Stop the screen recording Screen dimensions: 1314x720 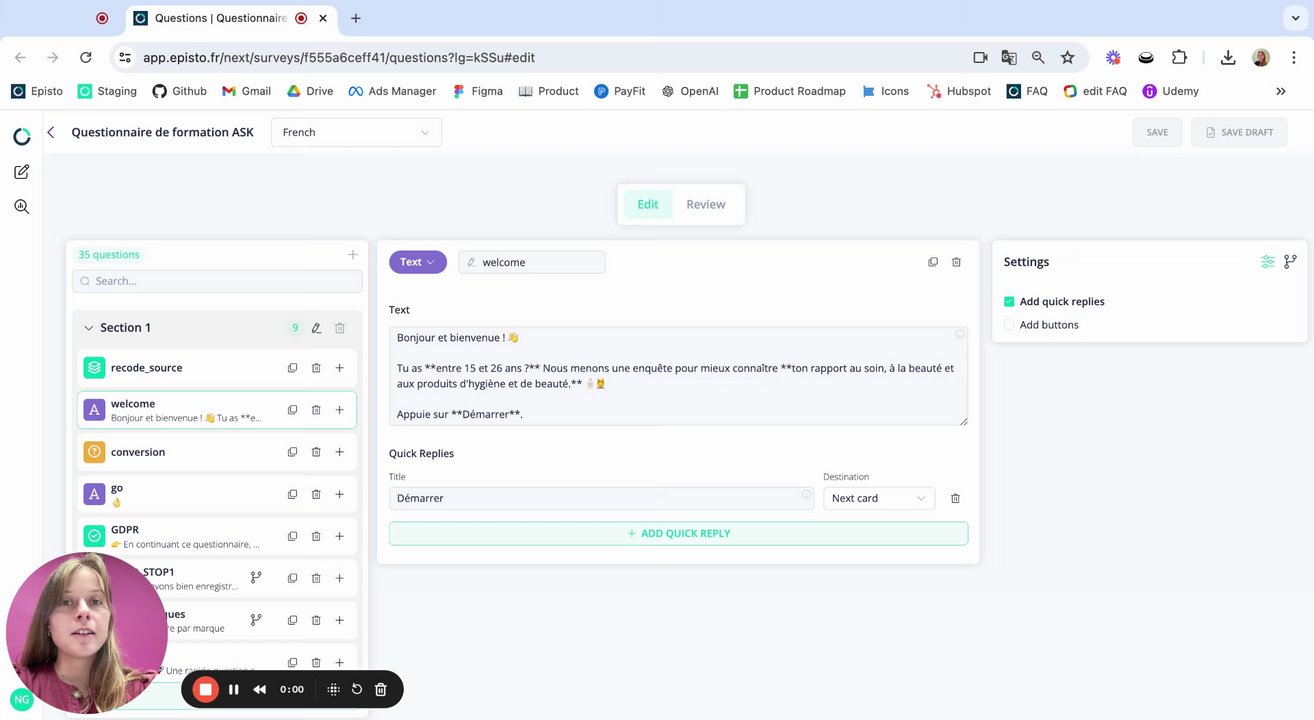pos(205,689)
